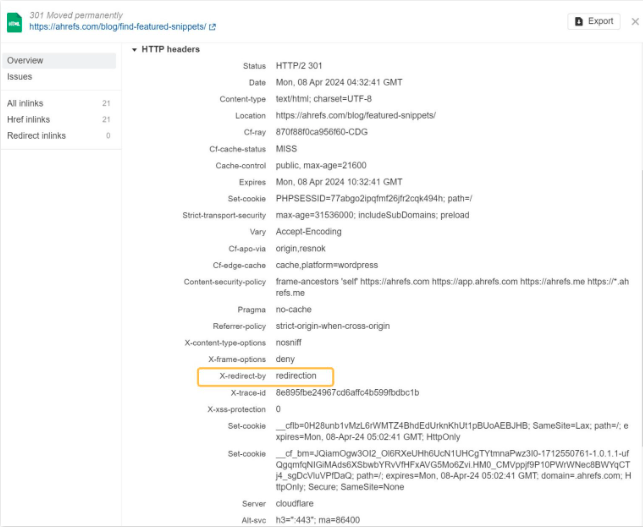Click the Cf-apo-via value origin,resnok
The width and height of the screenshot is (643, 527).
pyautogui.click(x=301, y=249)
